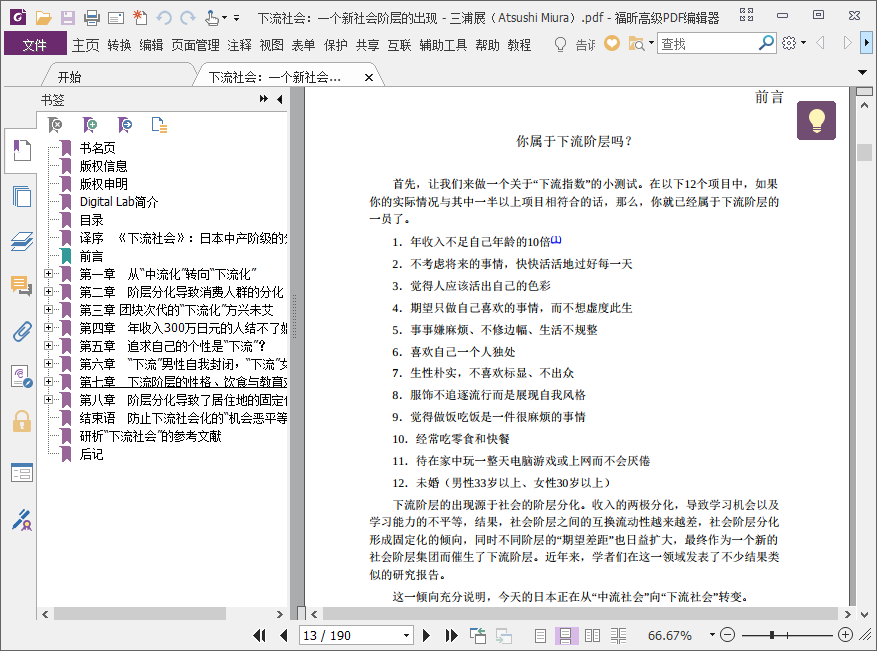The height and width of the screenshot is (651, 877).
Task: Select the 后记 bookmark
Action: coord(91,454)
